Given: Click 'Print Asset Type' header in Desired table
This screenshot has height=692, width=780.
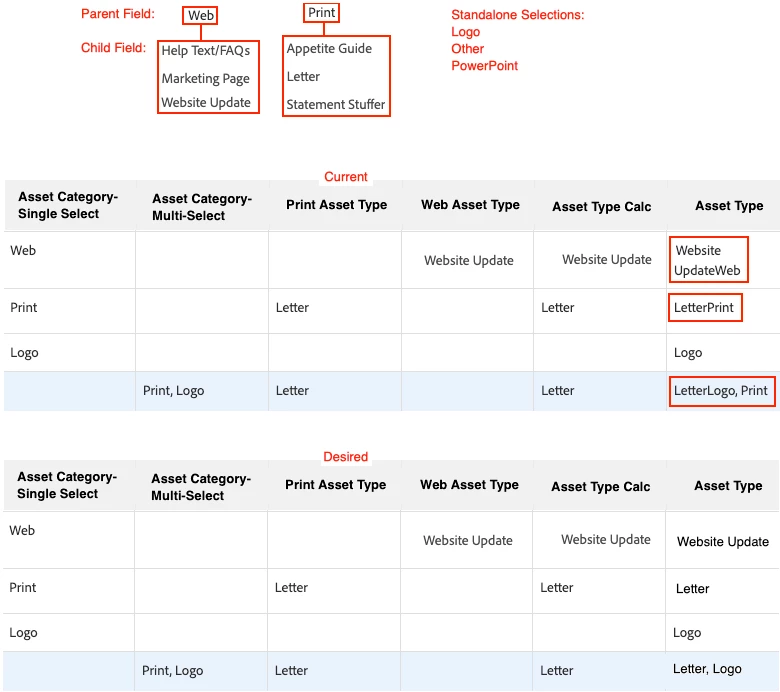Looking at the screenshot, I should point(335,485).
